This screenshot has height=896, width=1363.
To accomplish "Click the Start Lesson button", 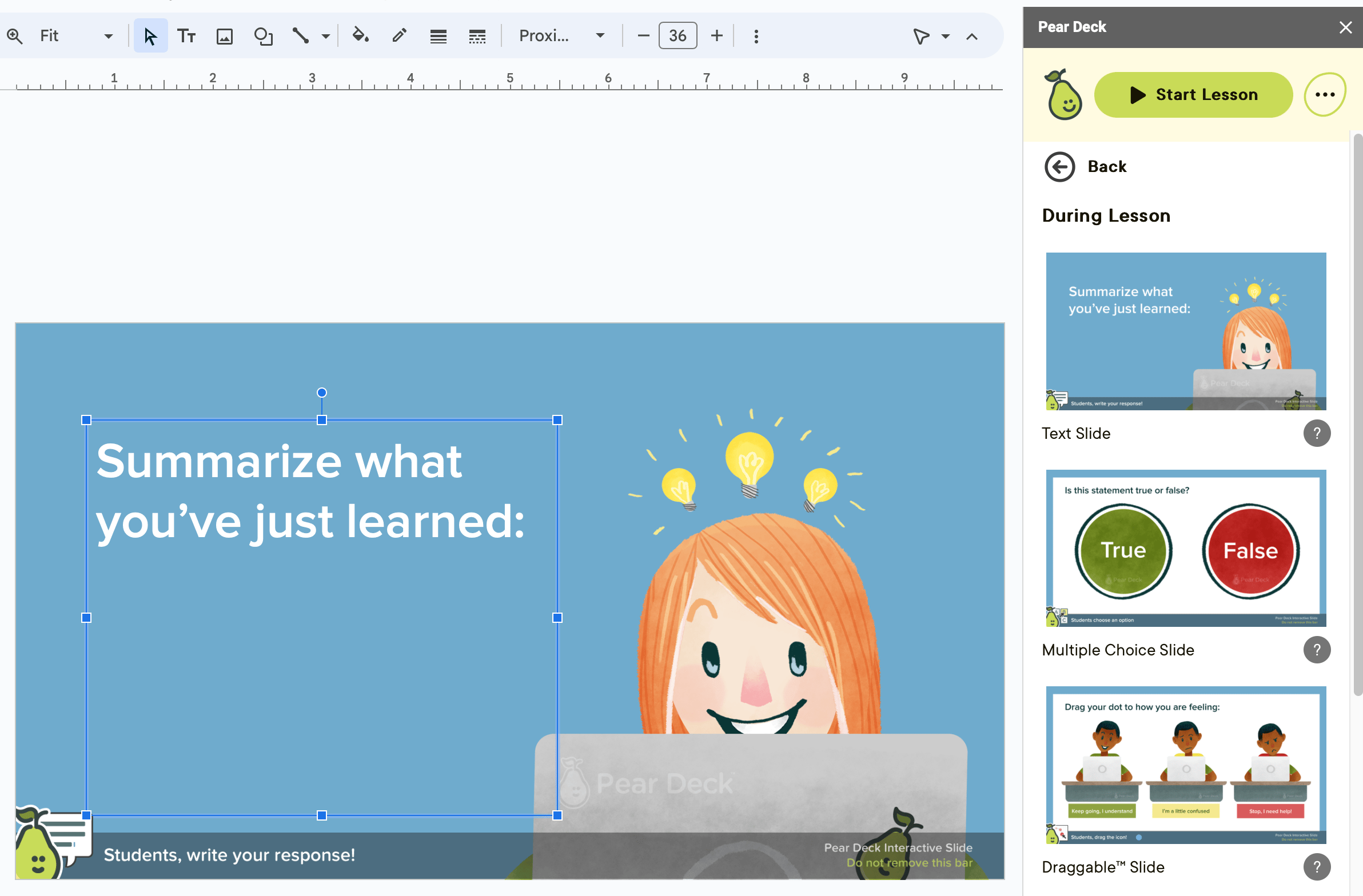I will click(x=1194, y=94).
